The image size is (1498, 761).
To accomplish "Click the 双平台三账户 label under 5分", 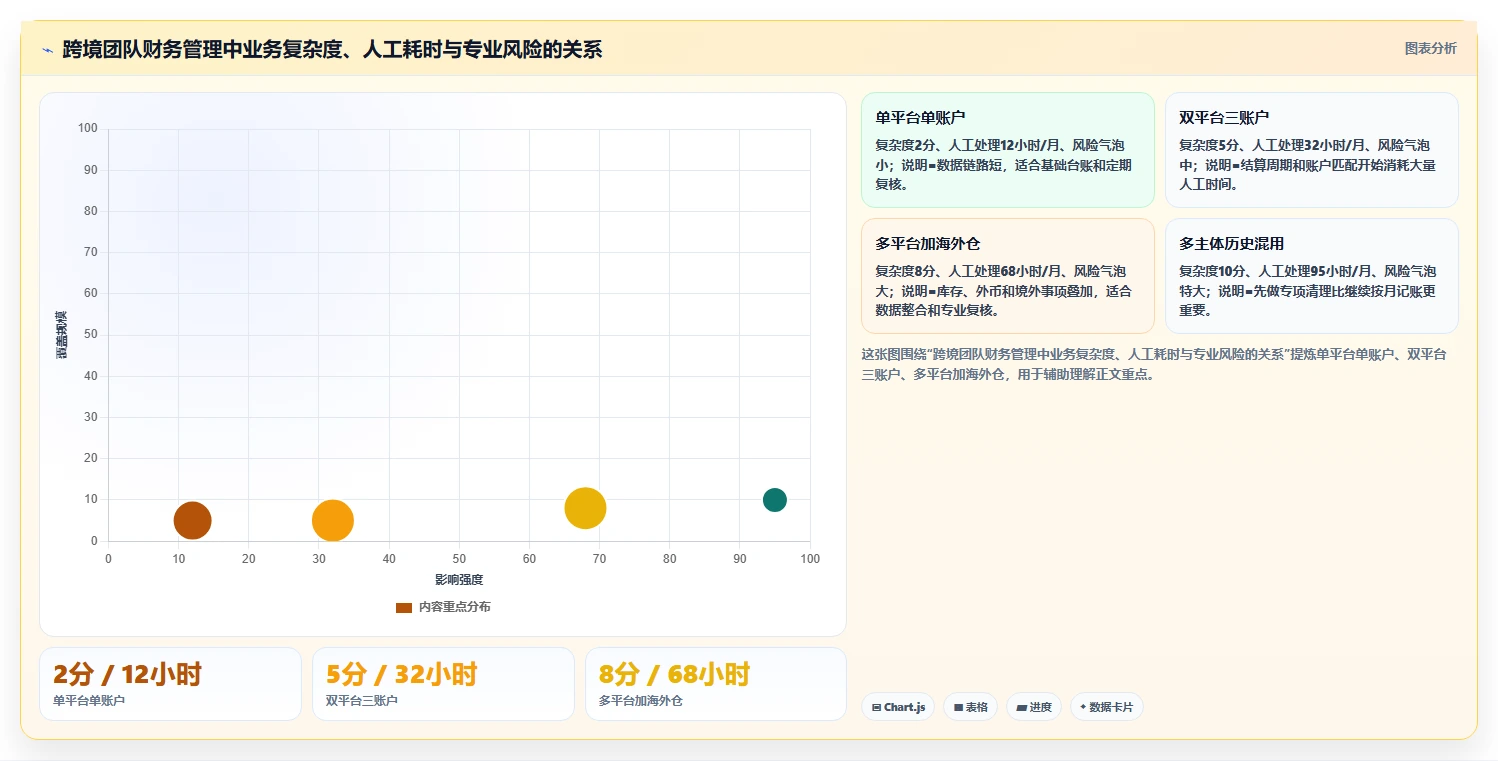I will click(x=362, y=701).
